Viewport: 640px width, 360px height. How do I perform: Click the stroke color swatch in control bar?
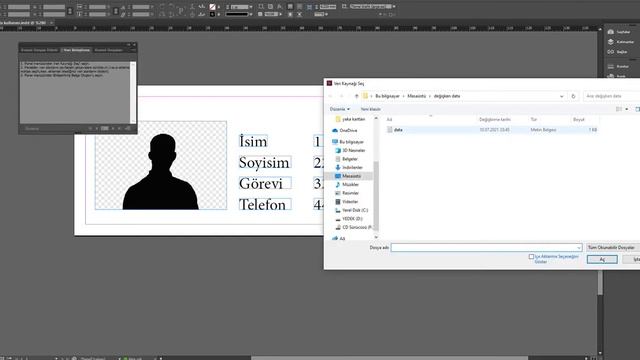point(212,14)
